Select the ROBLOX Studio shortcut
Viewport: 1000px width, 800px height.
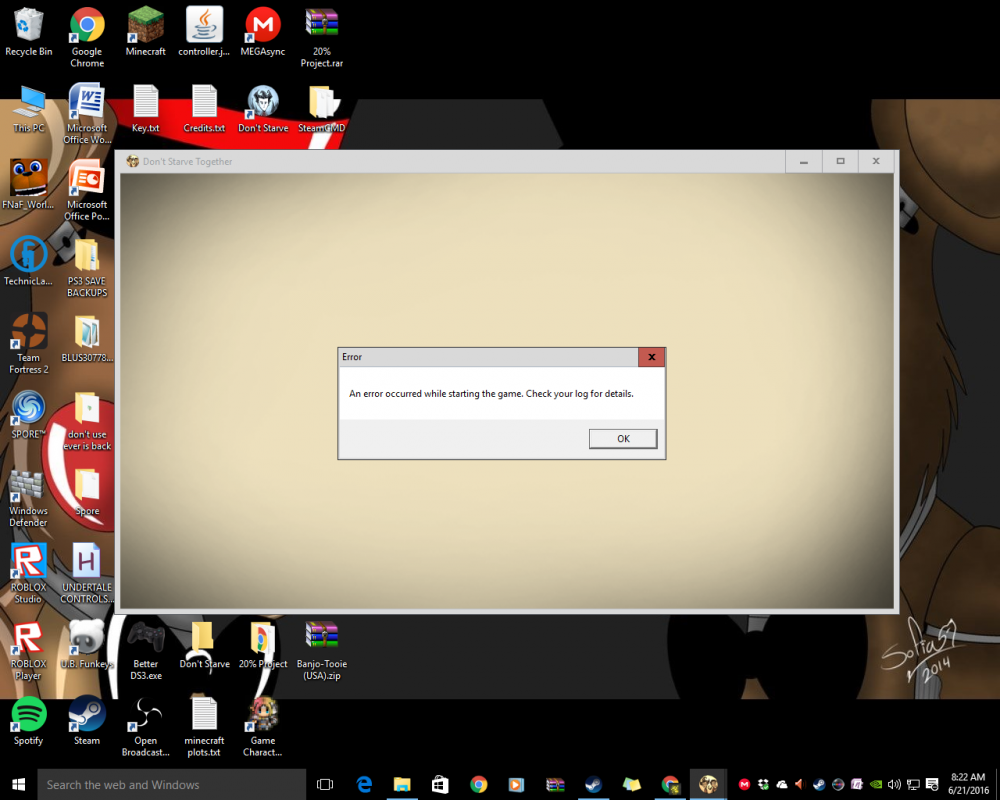click(29, 573)
